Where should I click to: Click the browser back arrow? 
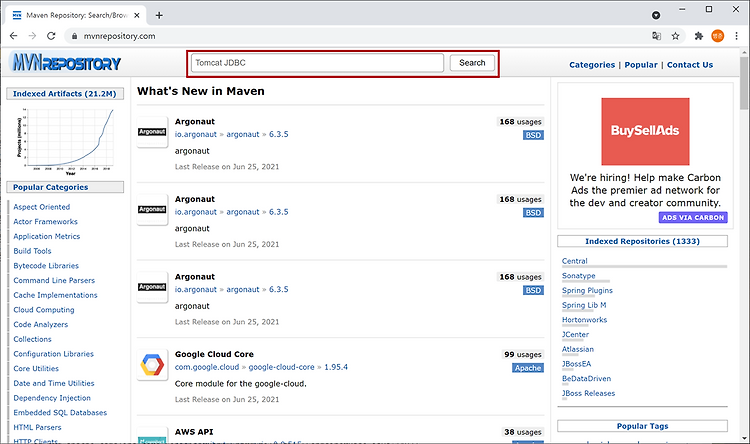(13, 36)
